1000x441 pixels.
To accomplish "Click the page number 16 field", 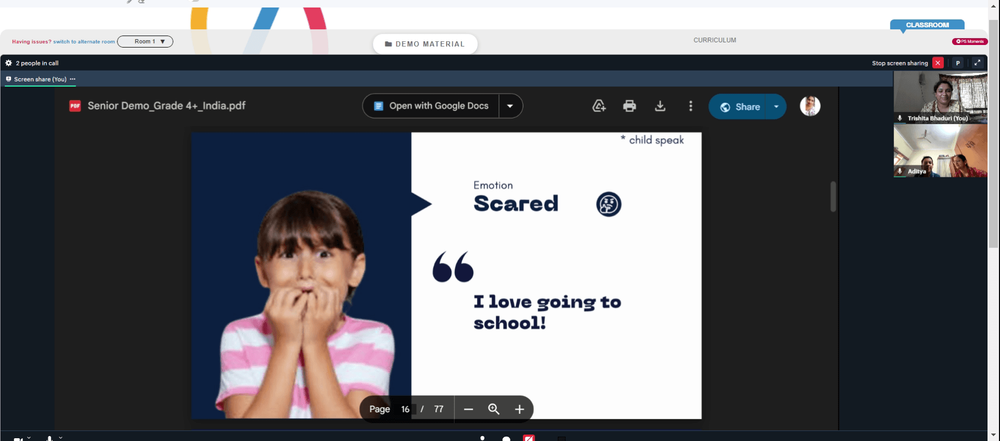I will click(406, 409).
